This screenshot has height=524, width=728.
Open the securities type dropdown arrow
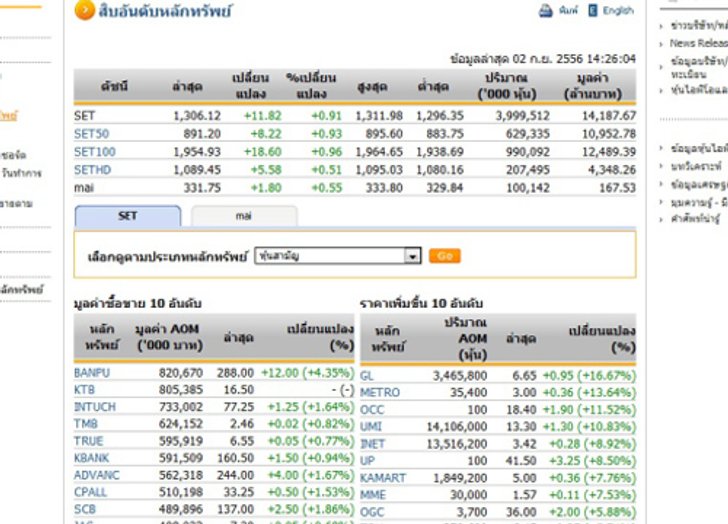[x=412, y=256]
